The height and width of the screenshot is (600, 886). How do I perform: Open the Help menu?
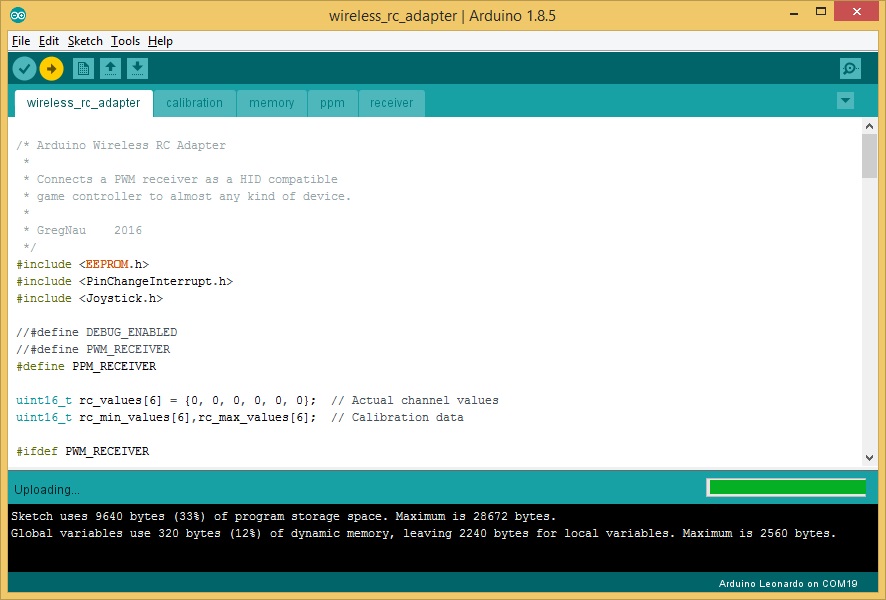click(x=160, y=41)
